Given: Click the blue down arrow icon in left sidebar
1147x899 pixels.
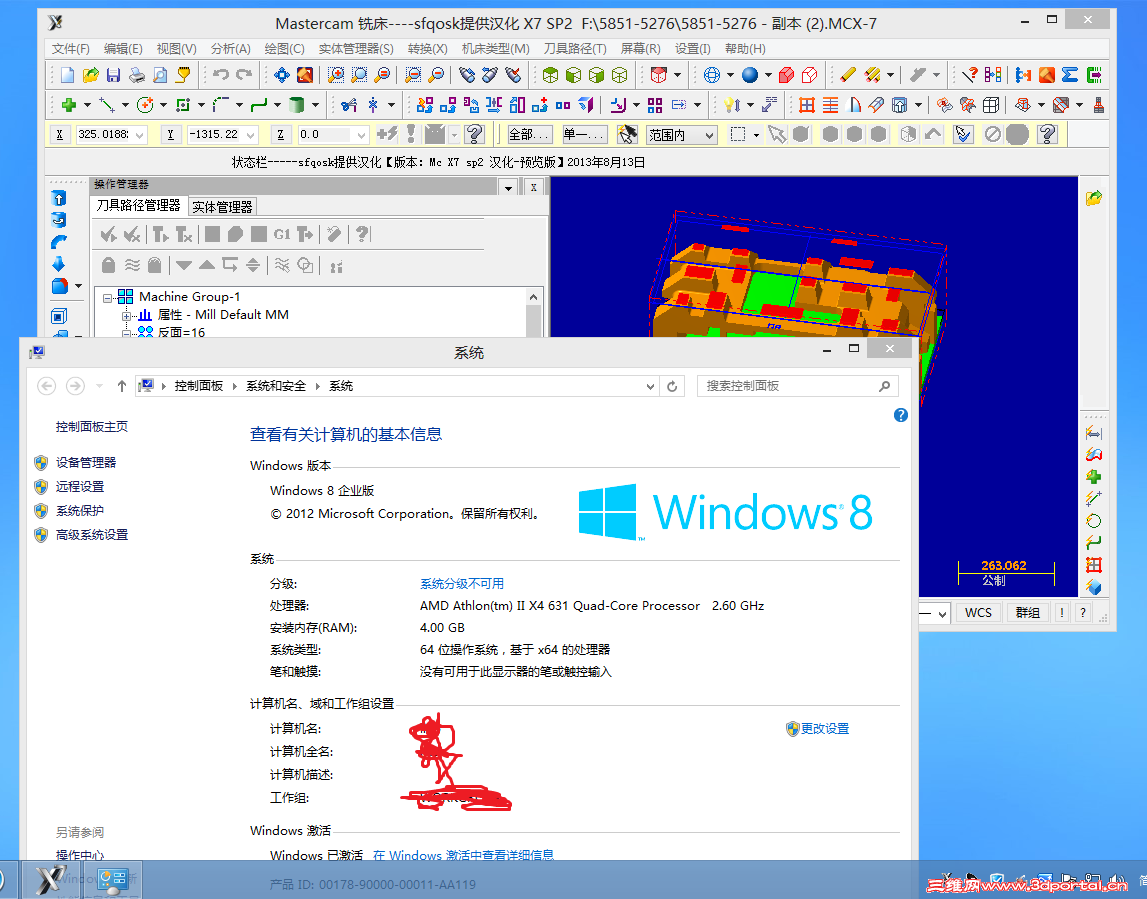Looking at the screenshot, I should tap(59, 264).
